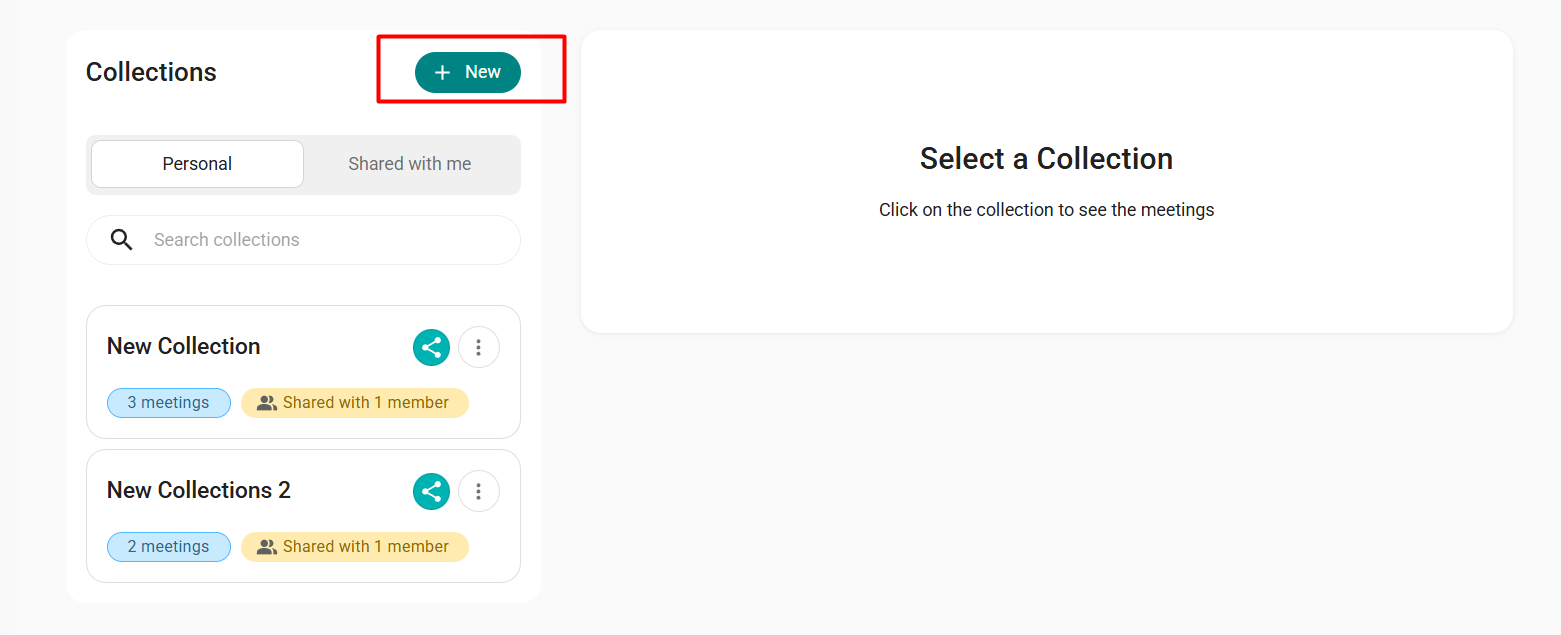The width and height of the screenshot is (1561, 635).
Task: Focus the Search collections field
Action: coord(303,240)
